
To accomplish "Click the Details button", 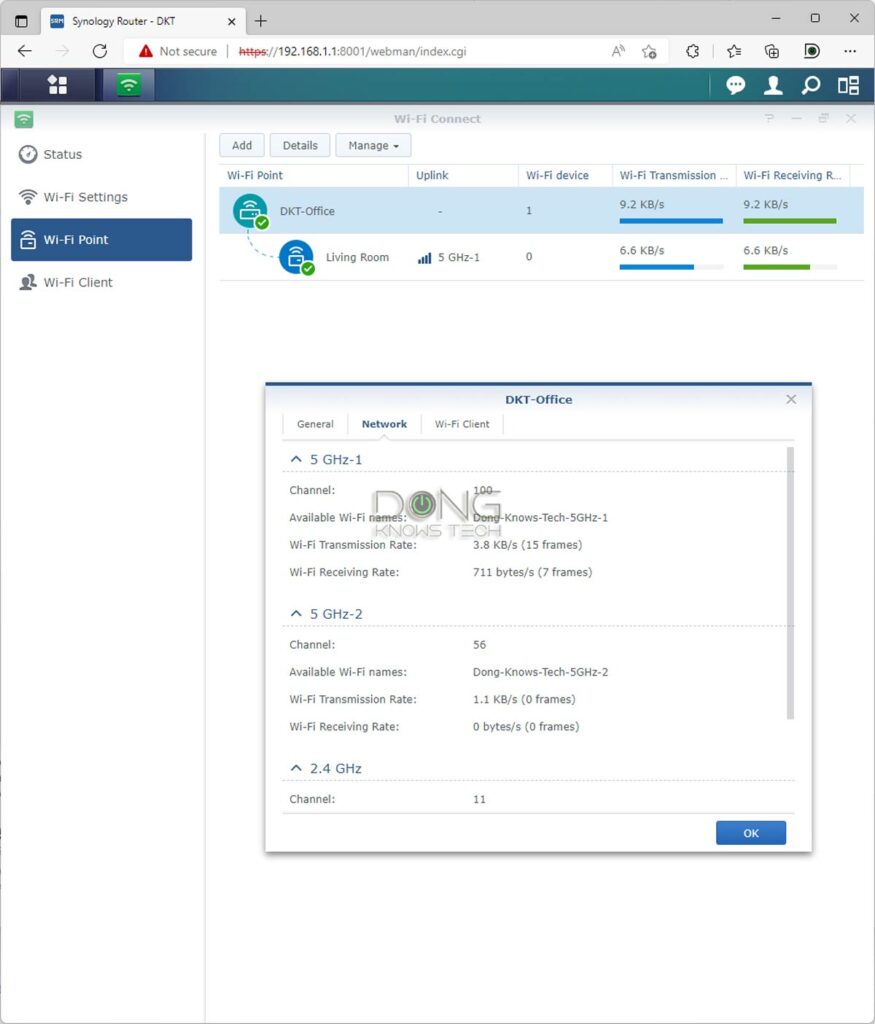I will coord(300,146).
